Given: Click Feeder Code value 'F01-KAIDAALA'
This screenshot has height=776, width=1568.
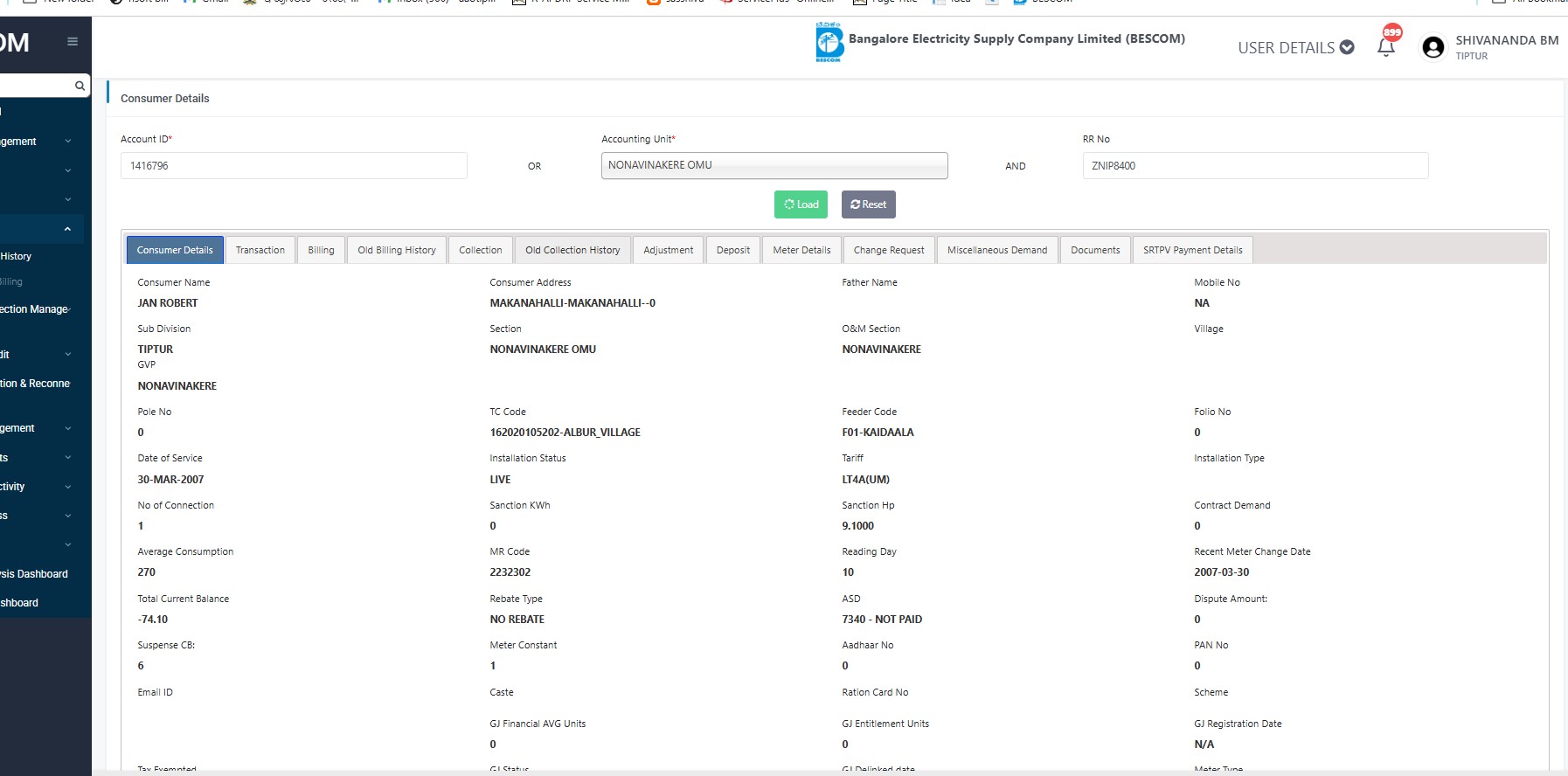Looking at the screenshot, I should click(x=878, y=433).
